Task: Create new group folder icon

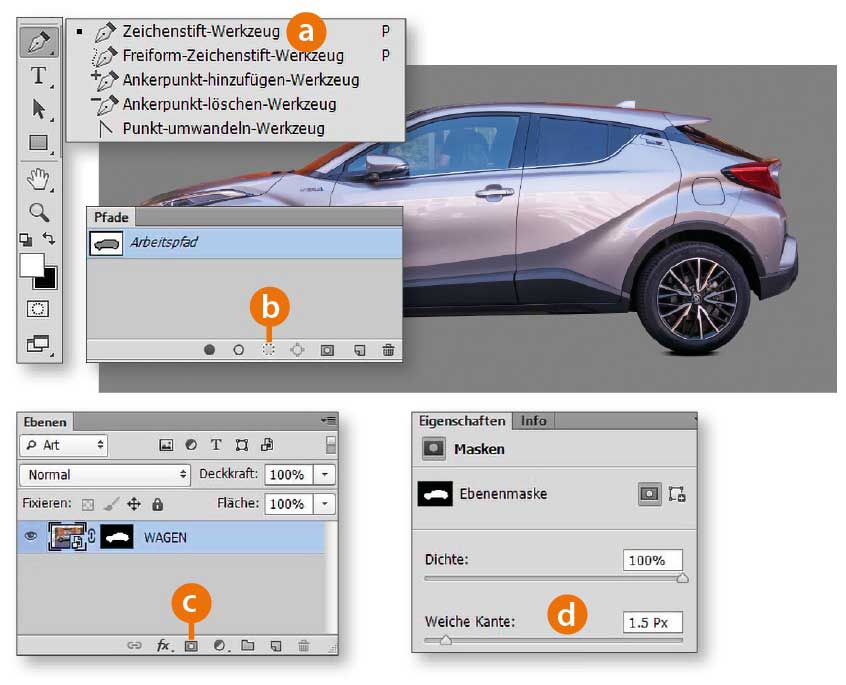Action: (248, 645)
